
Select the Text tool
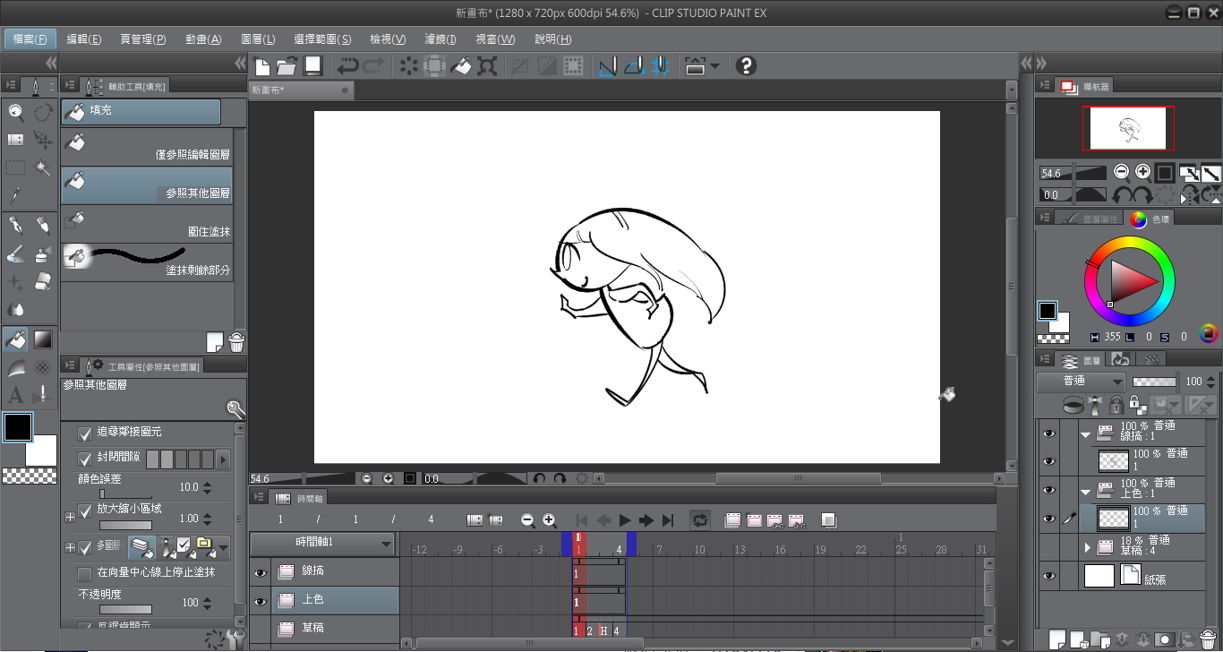pos(16,395)
